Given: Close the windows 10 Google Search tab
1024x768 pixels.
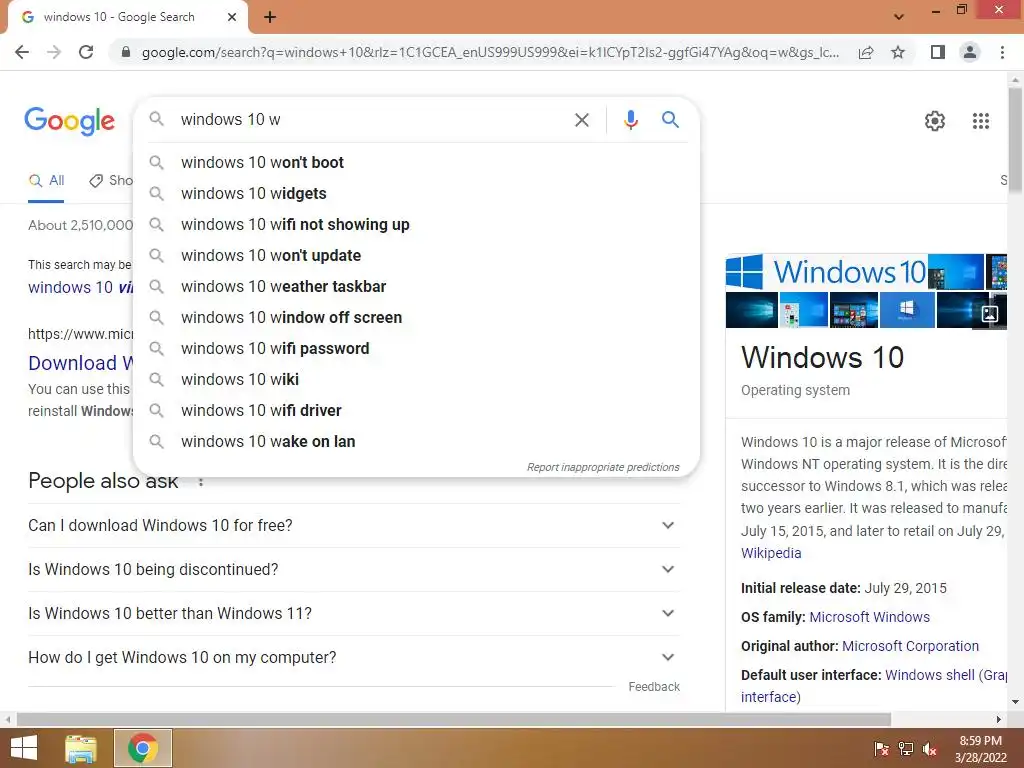Looking at the screenshot, I should point(232,18).
